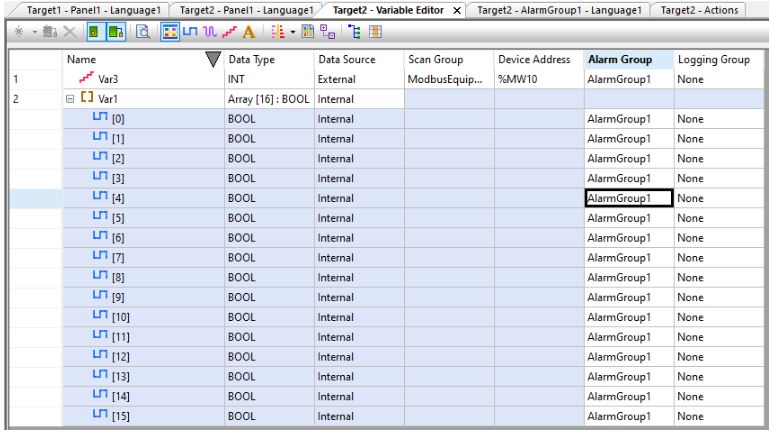Open Target2 - AlarmGroup1 - Language1 tab
771x436 pixels.
[559, 10]
